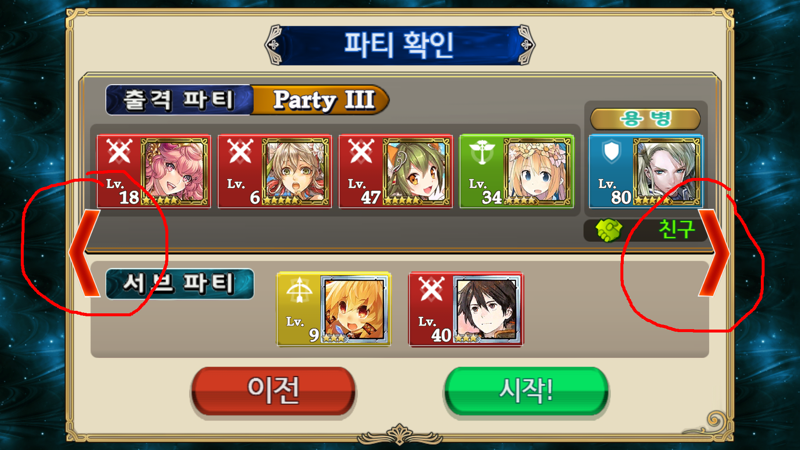Tap the green 시작! button

526,391
